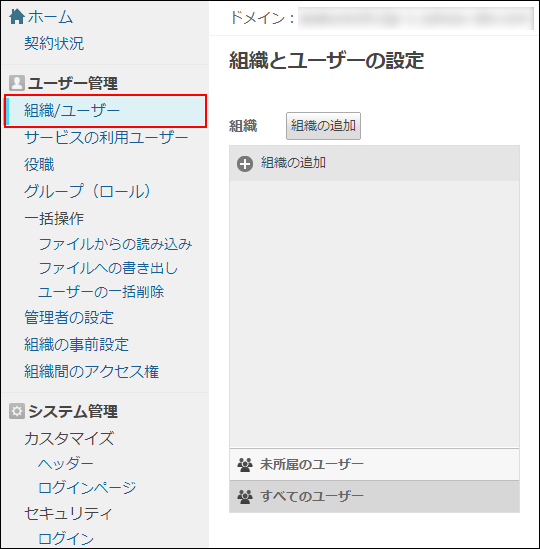This screenshot has height=549, width=540.
Task: Select 未所属のユーザー row
Action: point(374,465)
